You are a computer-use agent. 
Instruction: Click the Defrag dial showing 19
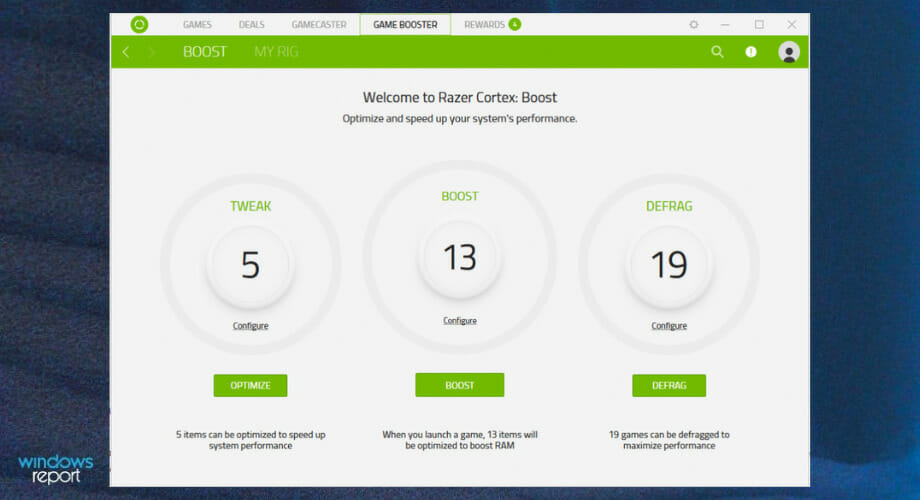tap(669, 265)
